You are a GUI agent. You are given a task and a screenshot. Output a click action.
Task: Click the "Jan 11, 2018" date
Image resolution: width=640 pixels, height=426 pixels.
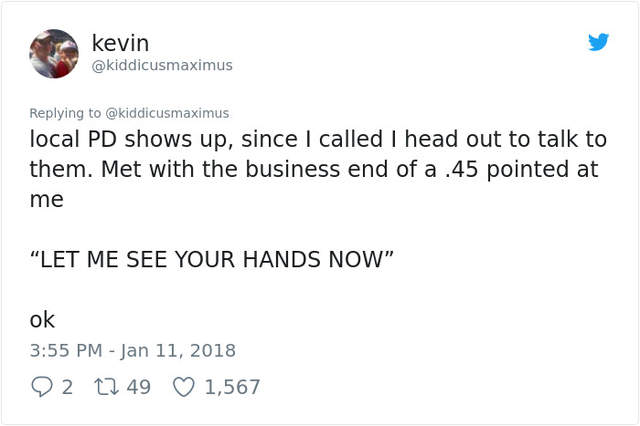pyautogui.click(x=178, y=351)
